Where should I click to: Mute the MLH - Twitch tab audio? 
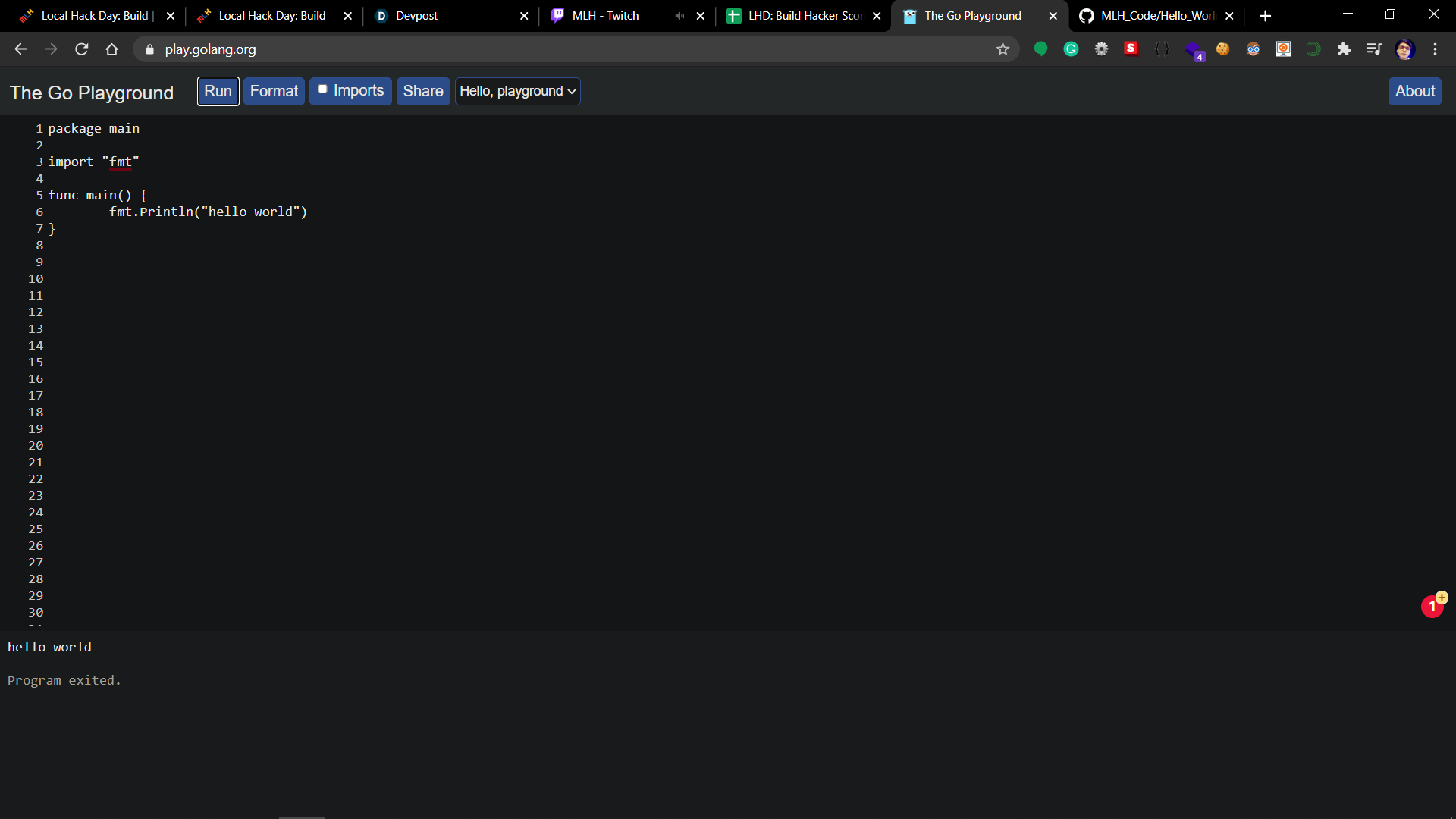pyautogui.click(x=679, y=16)
